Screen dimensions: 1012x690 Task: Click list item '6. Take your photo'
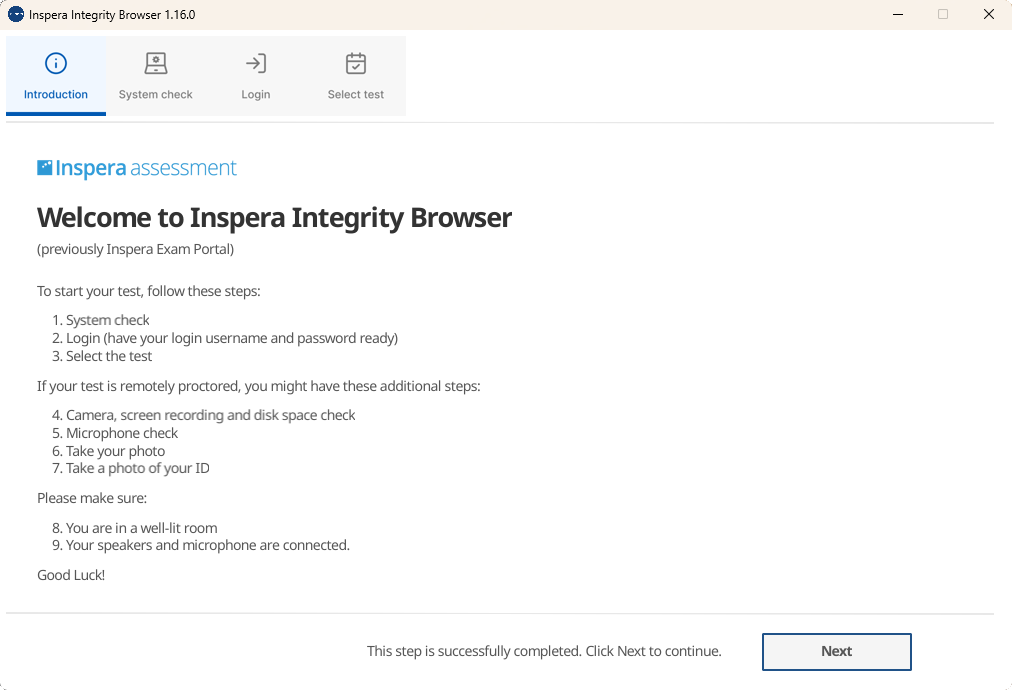[108, 451]
